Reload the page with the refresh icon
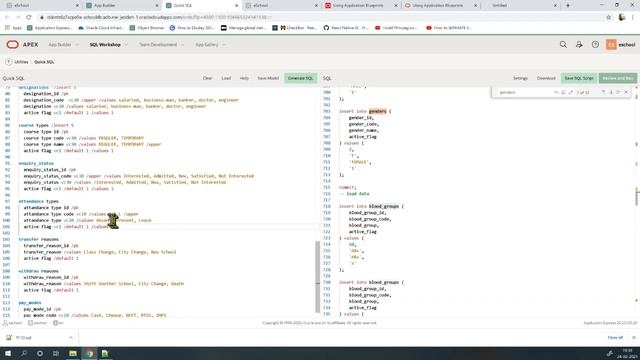Image resolution: width=640 pixels, height=360 pixels. click(x=29, y=17)
